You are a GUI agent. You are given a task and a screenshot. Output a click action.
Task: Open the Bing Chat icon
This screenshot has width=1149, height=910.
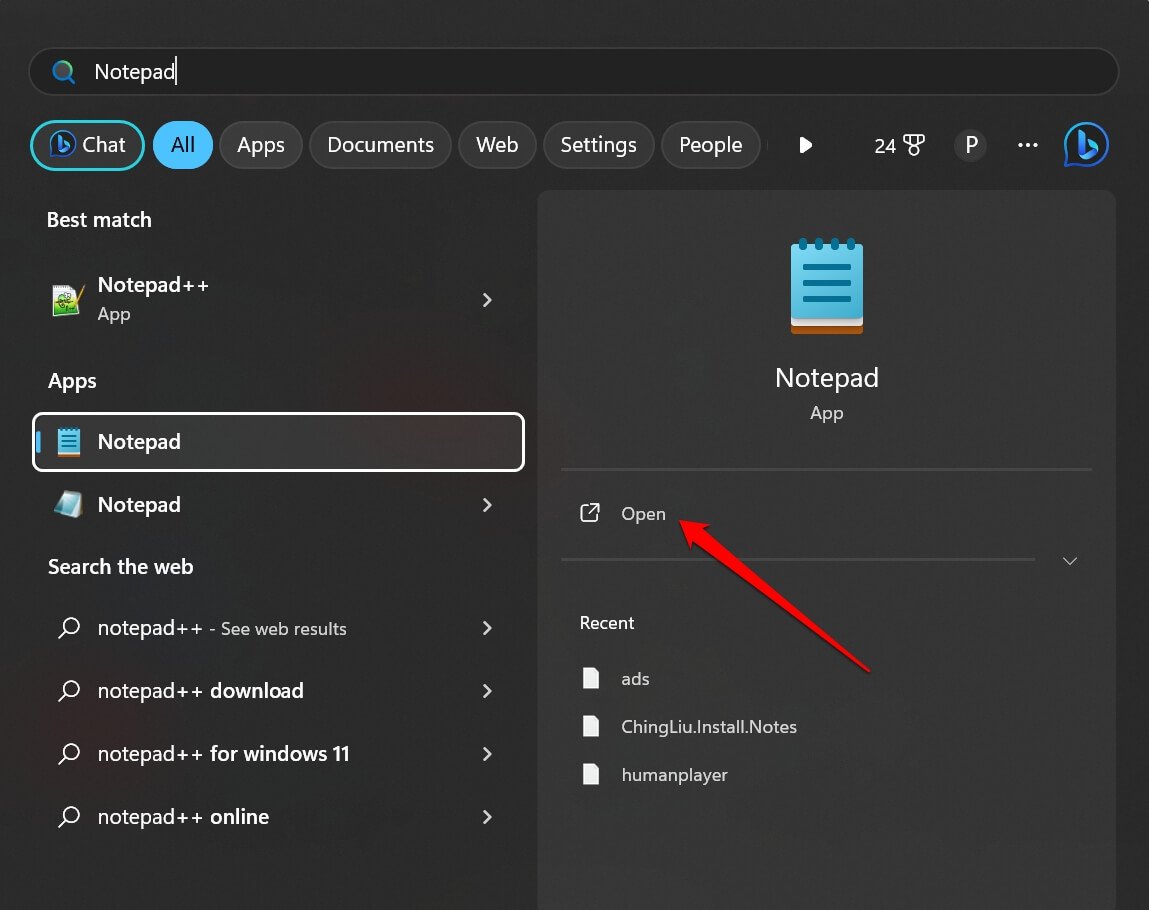click(1086, 144)
